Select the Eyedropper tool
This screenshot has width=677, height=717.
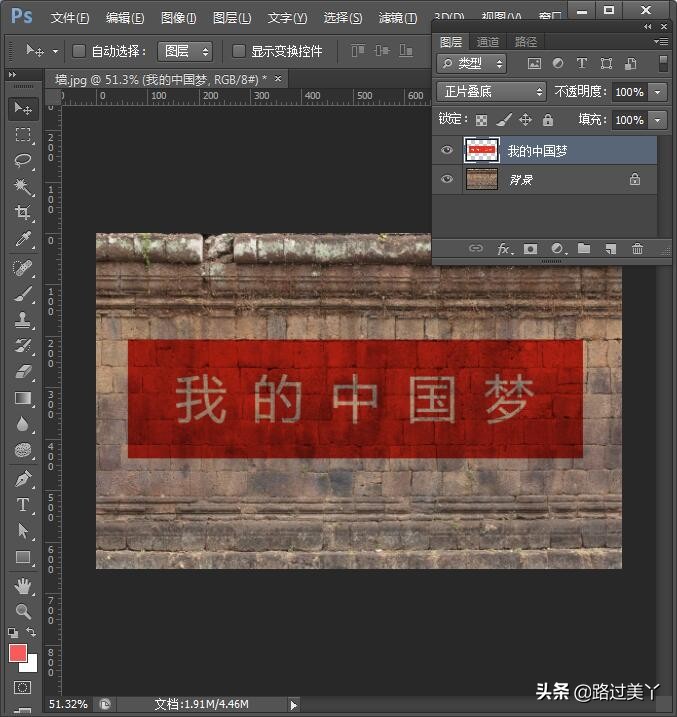23,238
